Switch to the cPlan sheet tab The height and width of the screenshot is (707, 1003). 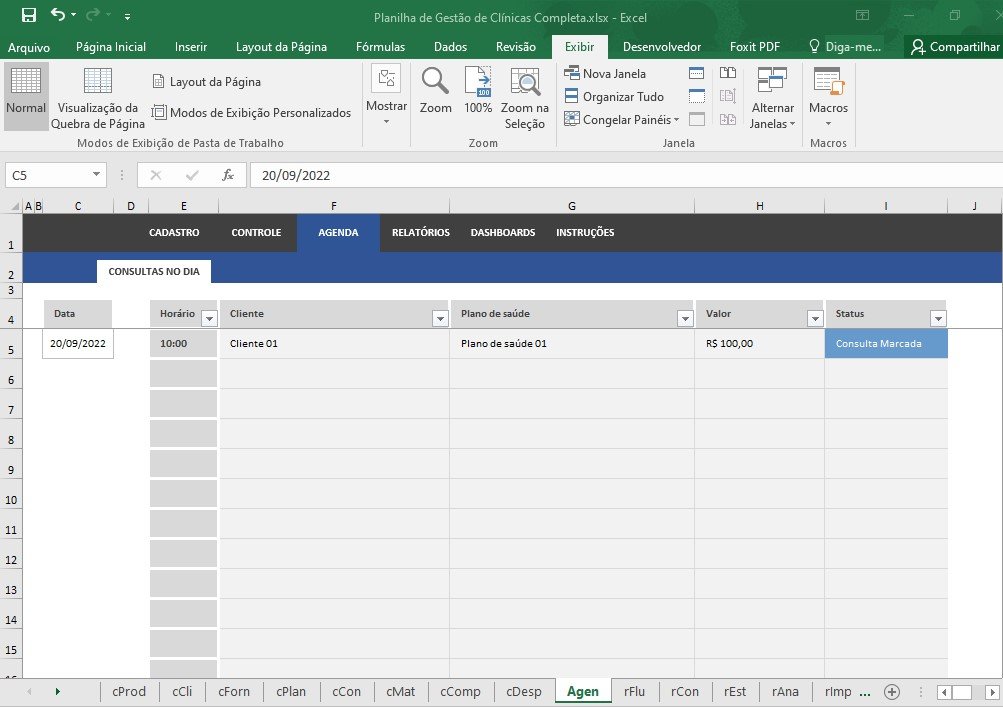point(291,691)
